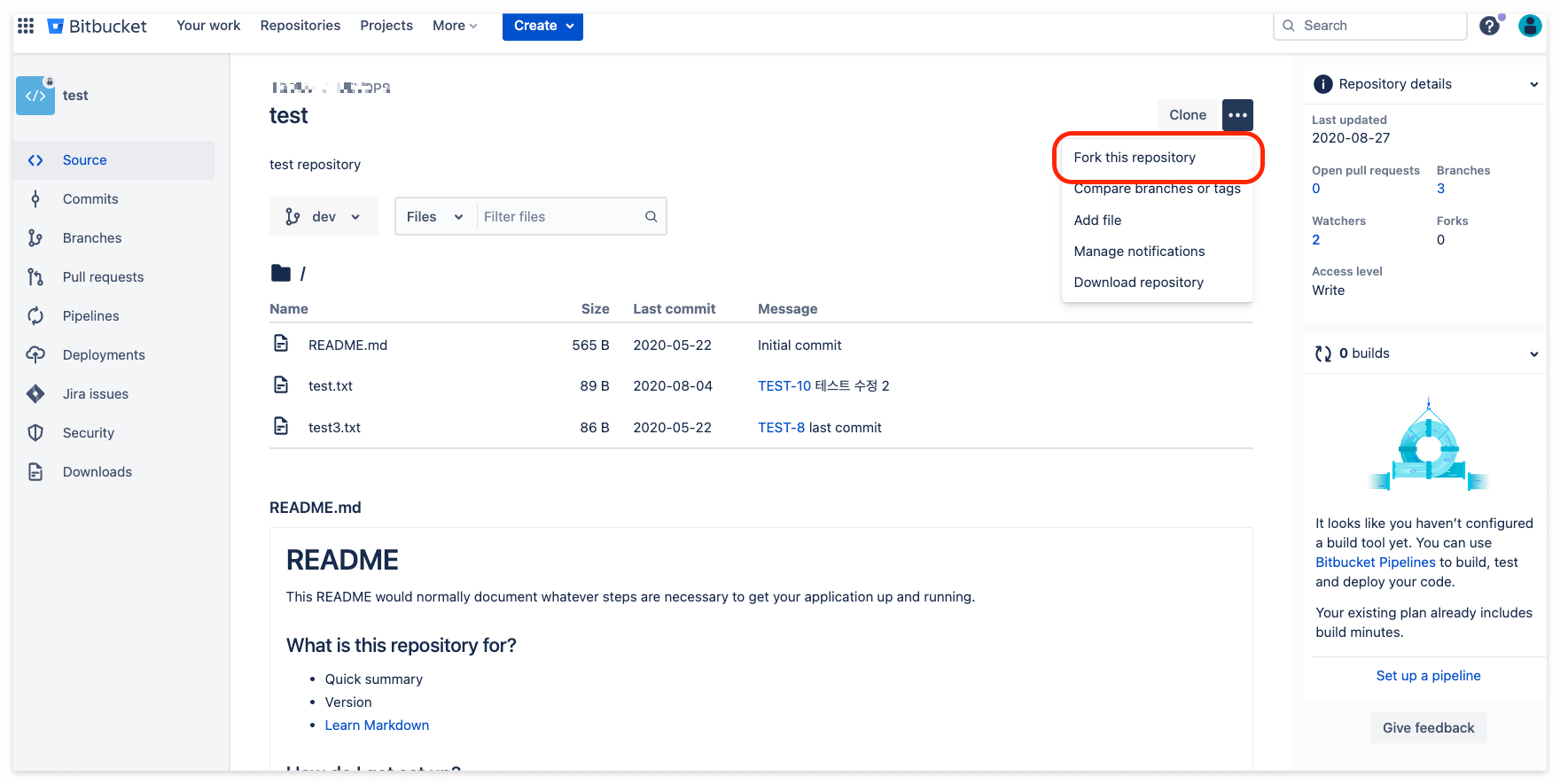Open the test3.txt file name
The width and height of the screenshot is (1560, 784).
point(334,428)
